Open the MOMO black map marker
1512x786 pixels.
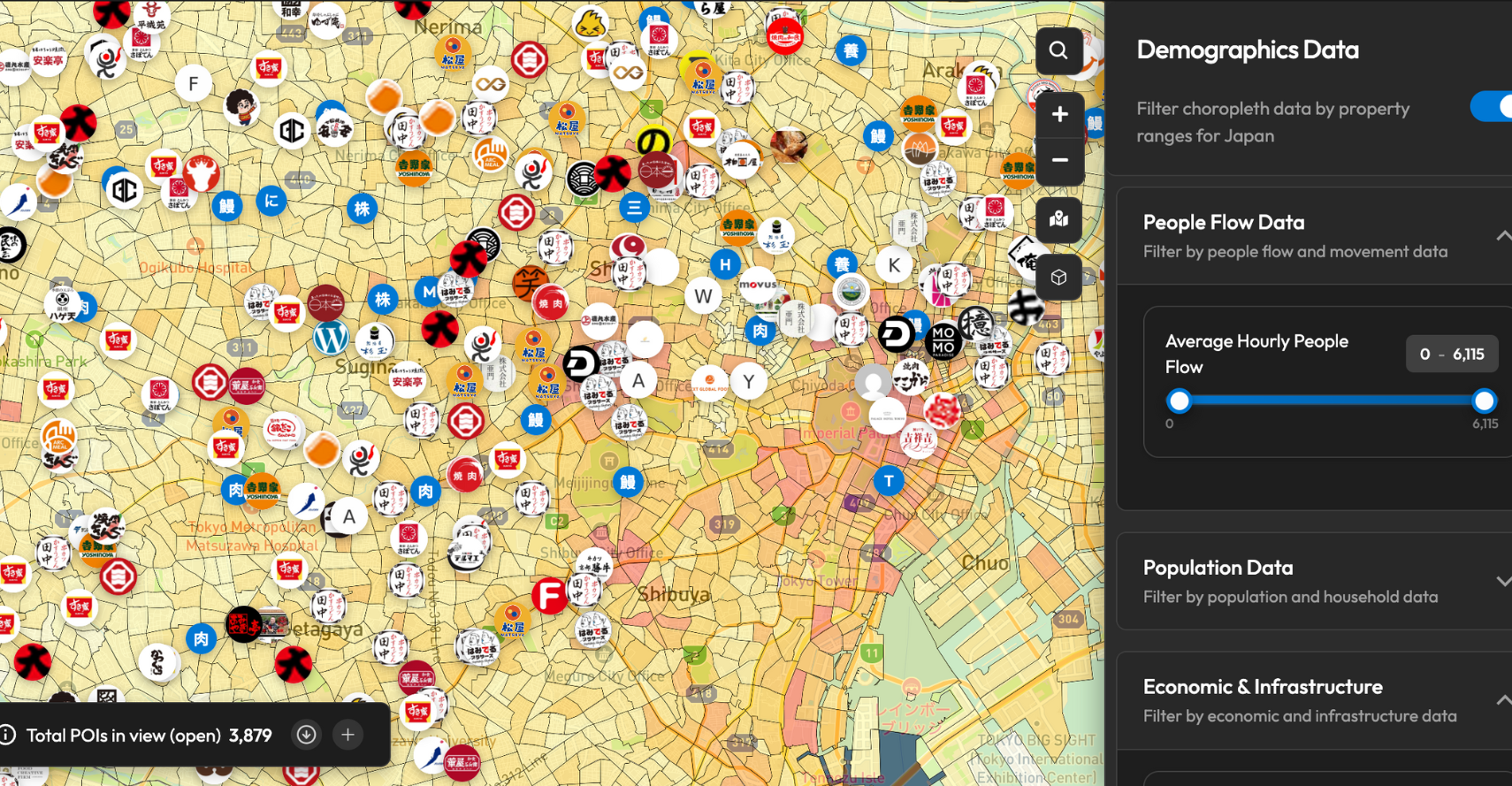point(943,340)
